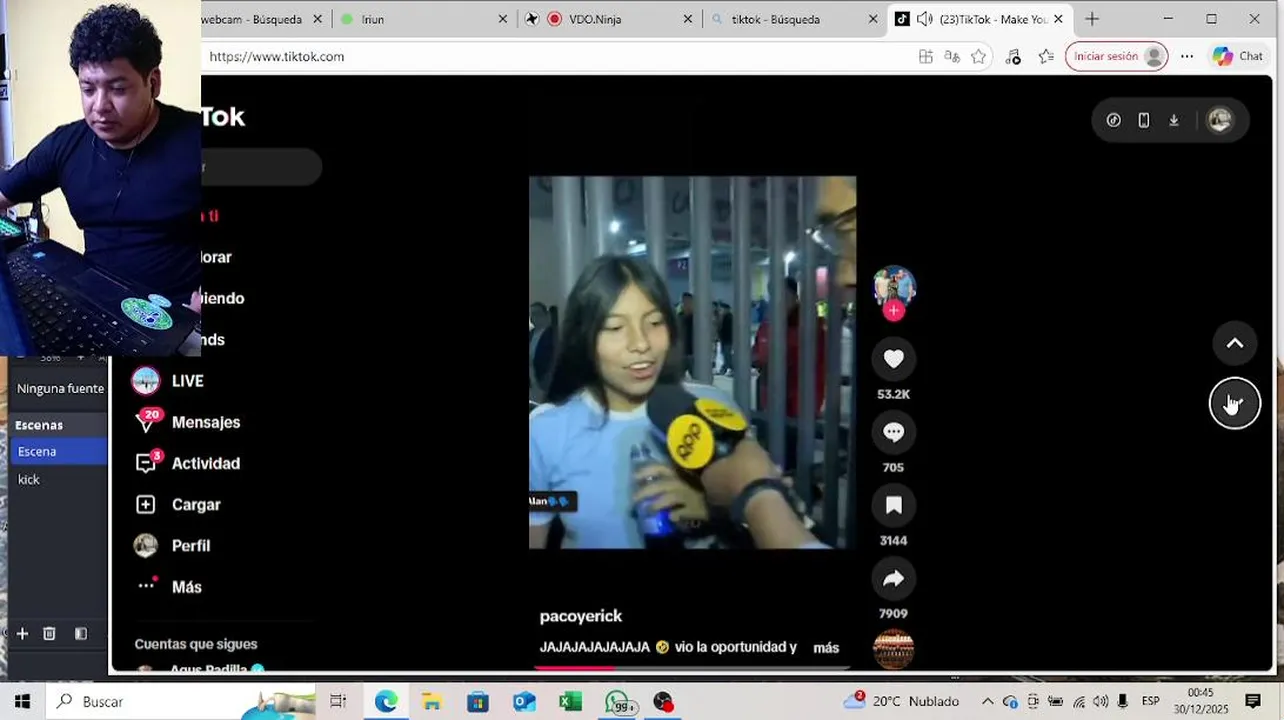1284x720 pixels.
Task: Open Microsoft Store from taskbar
Action: tap(478, 702)
